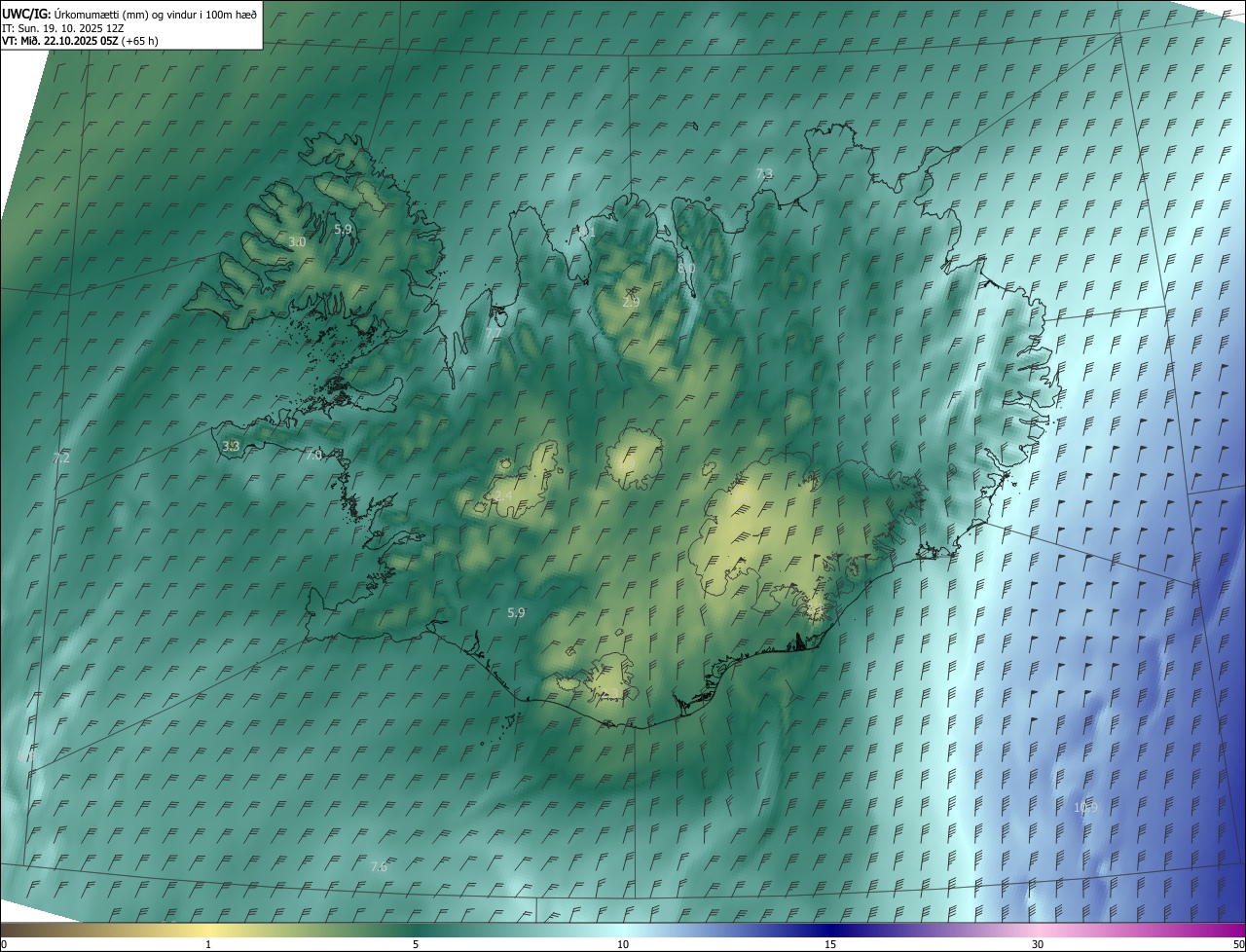Click the 5.9 label in southern Iceland
1246x952 pixels.
click(516, 612)
